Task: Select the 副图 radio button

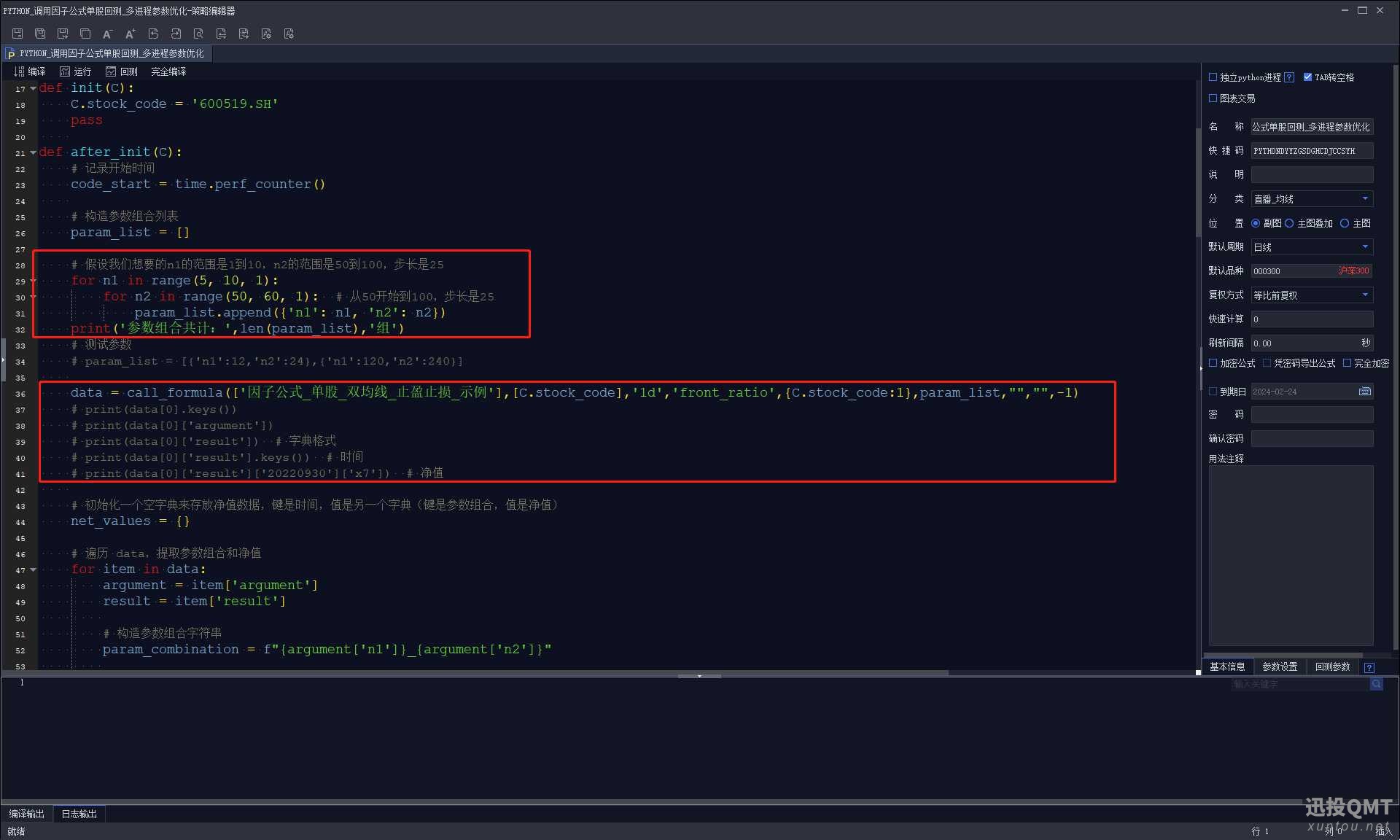Action: (1256, 223)
